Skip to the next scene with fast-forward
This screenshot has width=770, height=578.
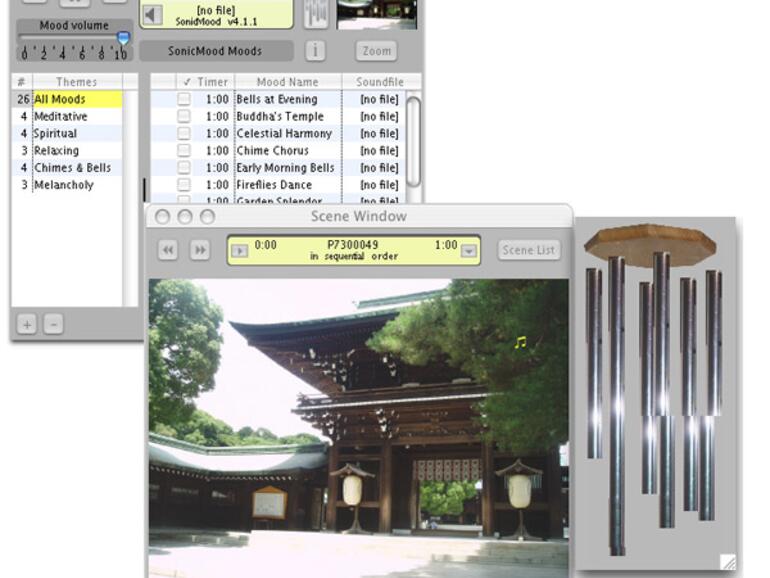(x=199, y=250)
